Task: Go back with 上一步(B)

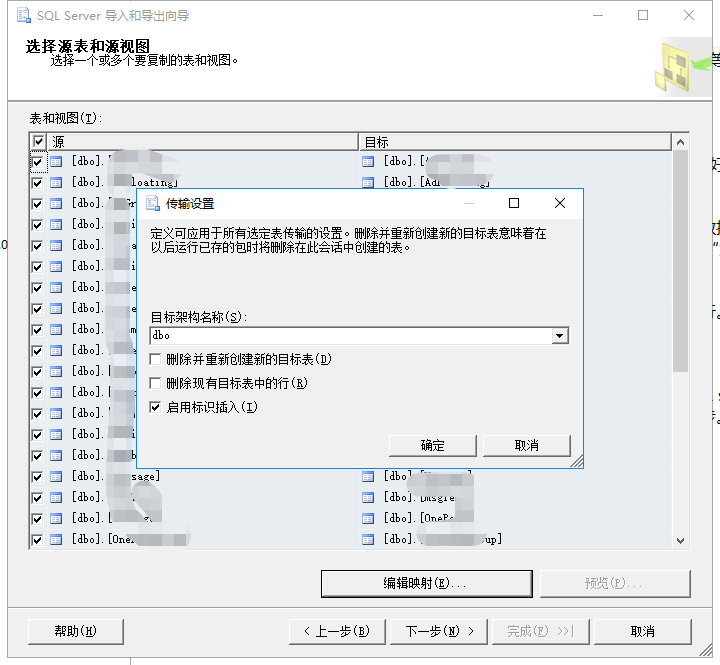Action: pos(337,631)
